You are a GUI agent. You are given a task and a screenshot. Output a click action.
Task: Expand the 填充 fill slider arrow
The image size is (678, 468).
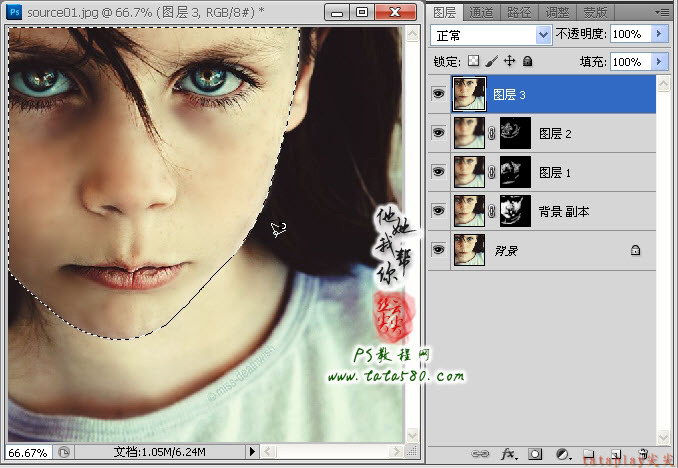click(659, 62)
